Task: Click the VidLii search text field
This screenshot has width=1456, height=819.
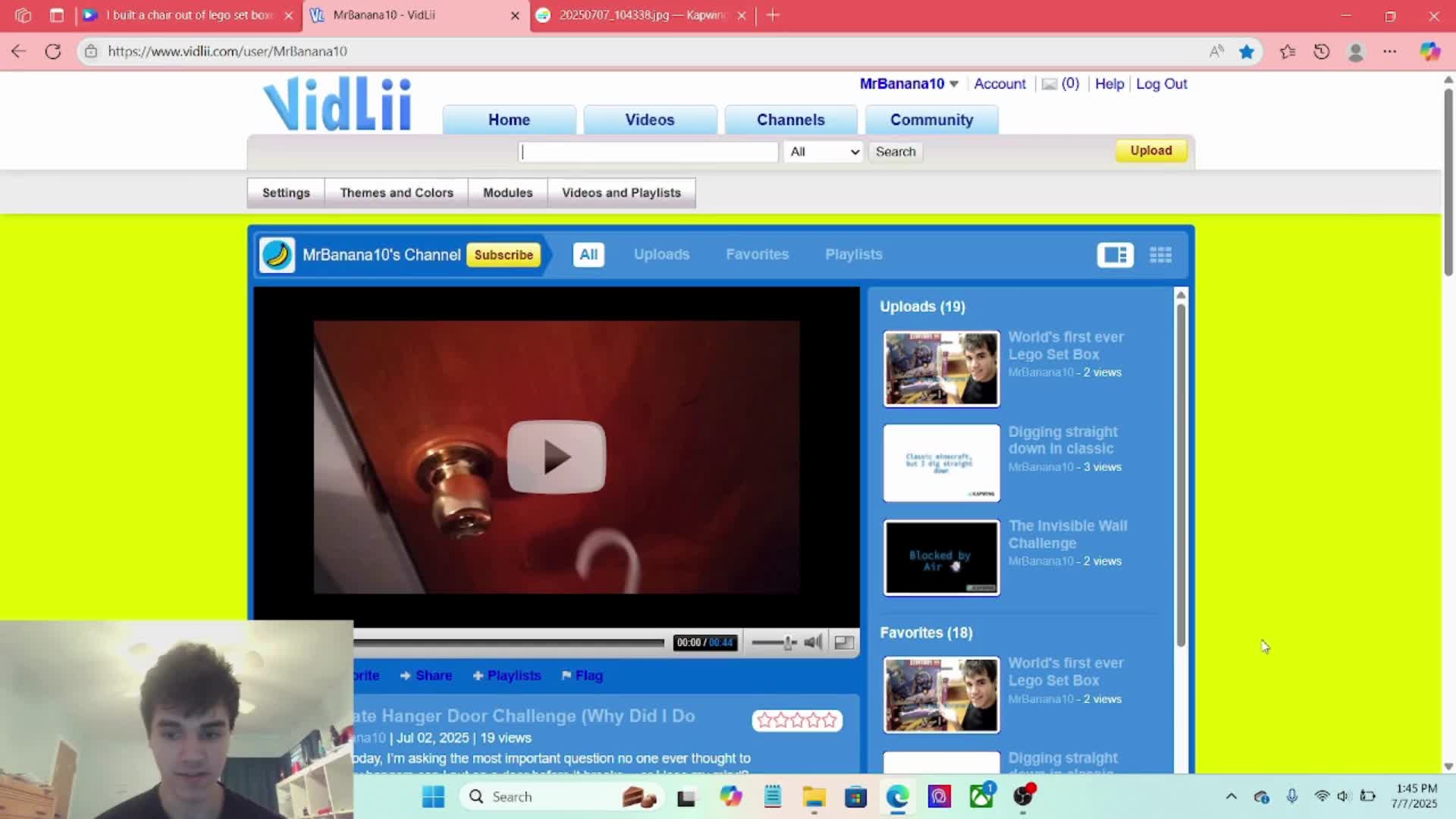Action: [649, 152]
